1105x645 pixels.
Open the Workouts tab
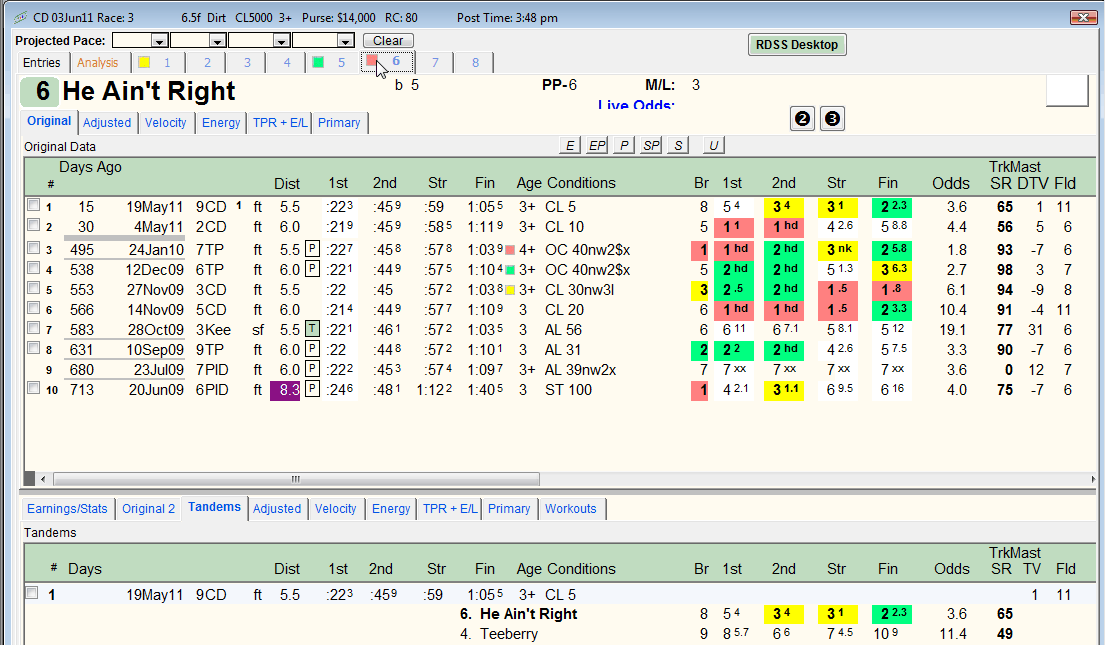point(571,509)
